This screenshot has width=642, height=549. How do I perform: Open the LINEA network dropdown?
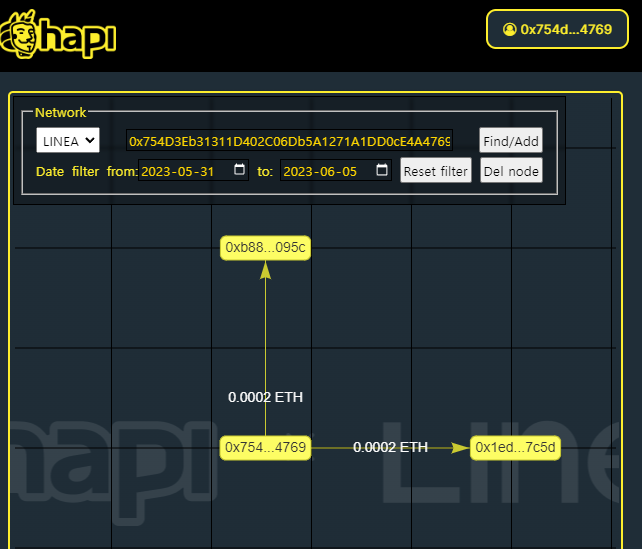click(x=68, y=140)
